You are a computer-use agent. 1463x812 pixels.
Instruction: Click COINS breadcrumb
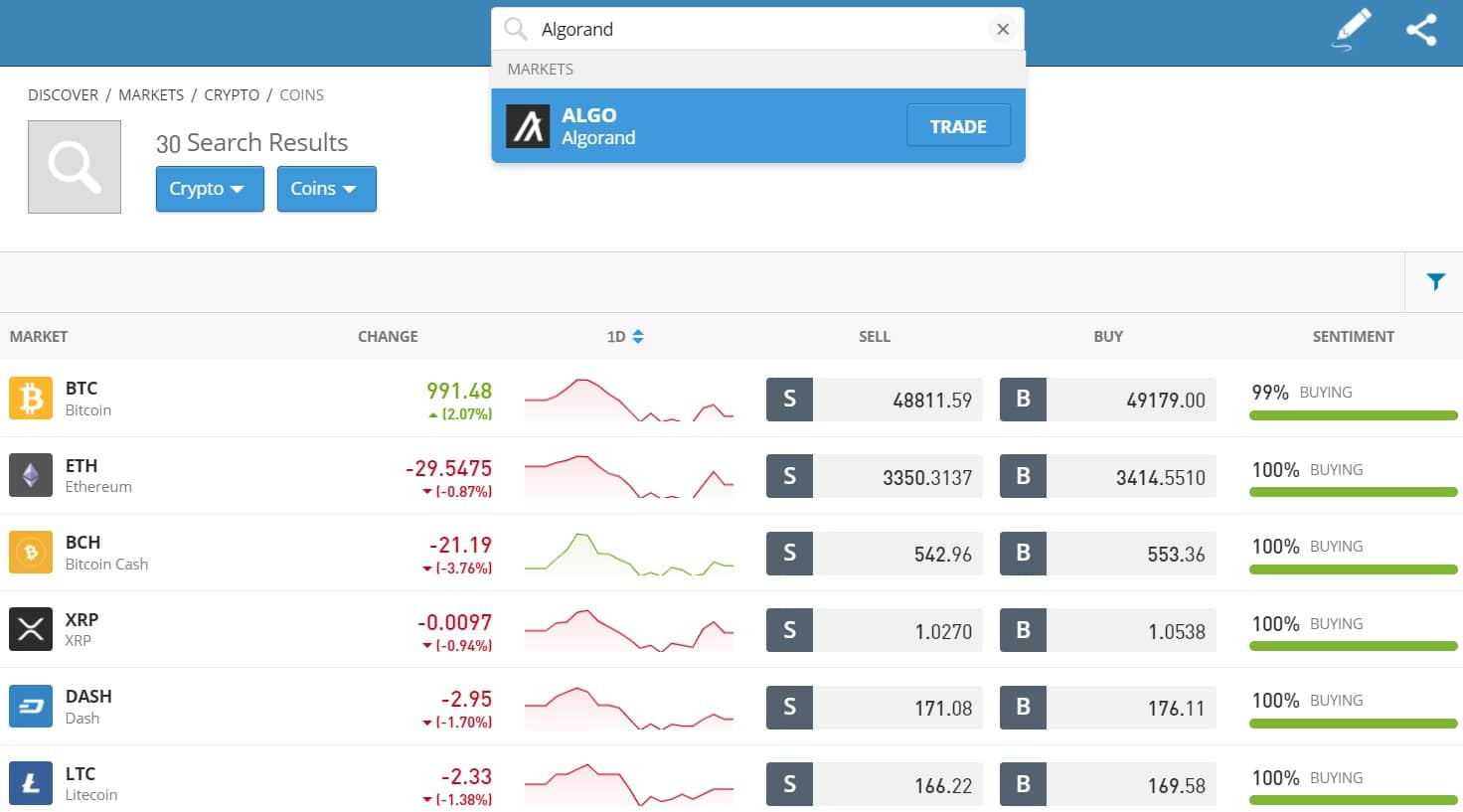pyautogui.click(x=301, y=95)
